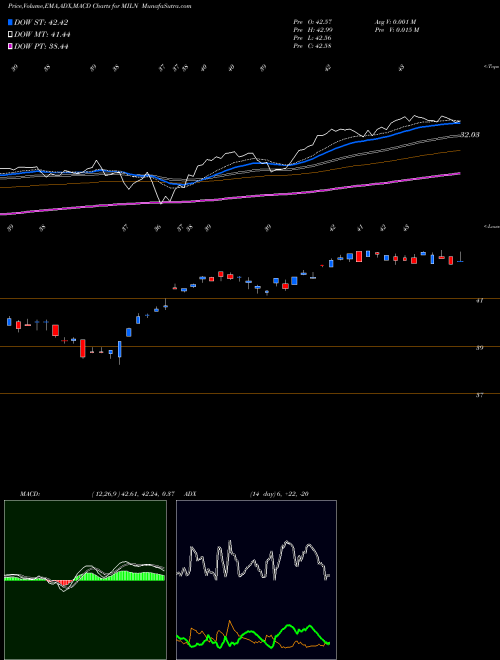The height and width of the screenshot is (660, 500).
Task: Click the 'Pre O: 42.57' open value
Action: tap(313, 21)
